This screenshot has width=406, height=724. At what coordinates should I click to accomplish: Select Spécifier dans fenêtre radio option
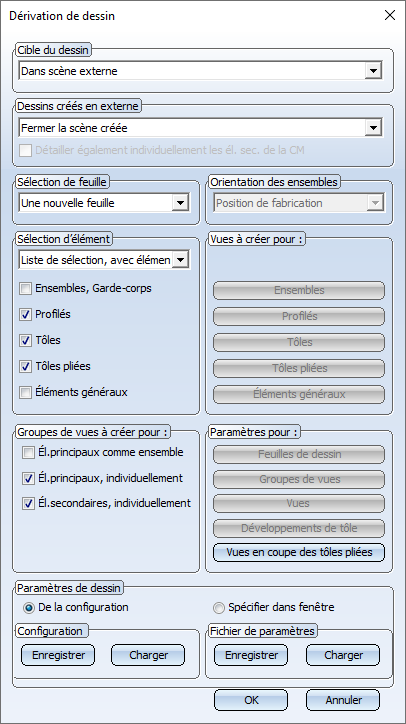click(218, 608)
